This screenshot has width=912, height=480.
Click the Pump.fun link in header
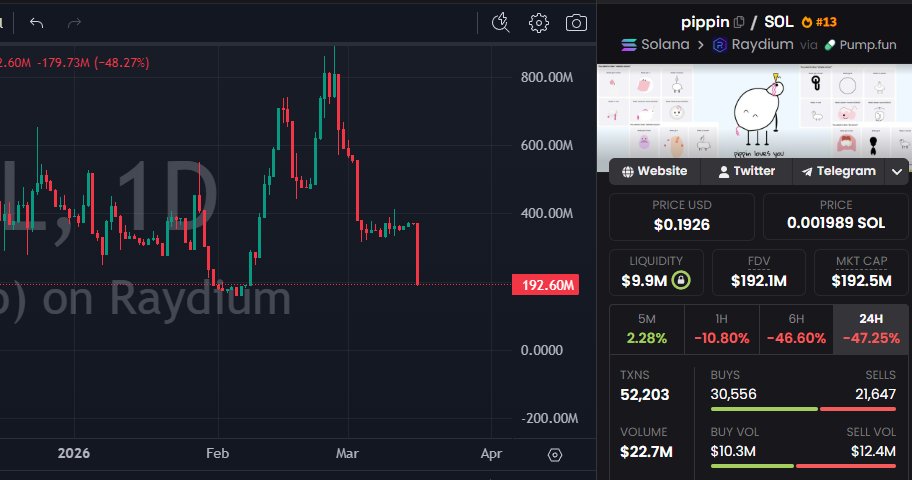click(x=860, y=45)
